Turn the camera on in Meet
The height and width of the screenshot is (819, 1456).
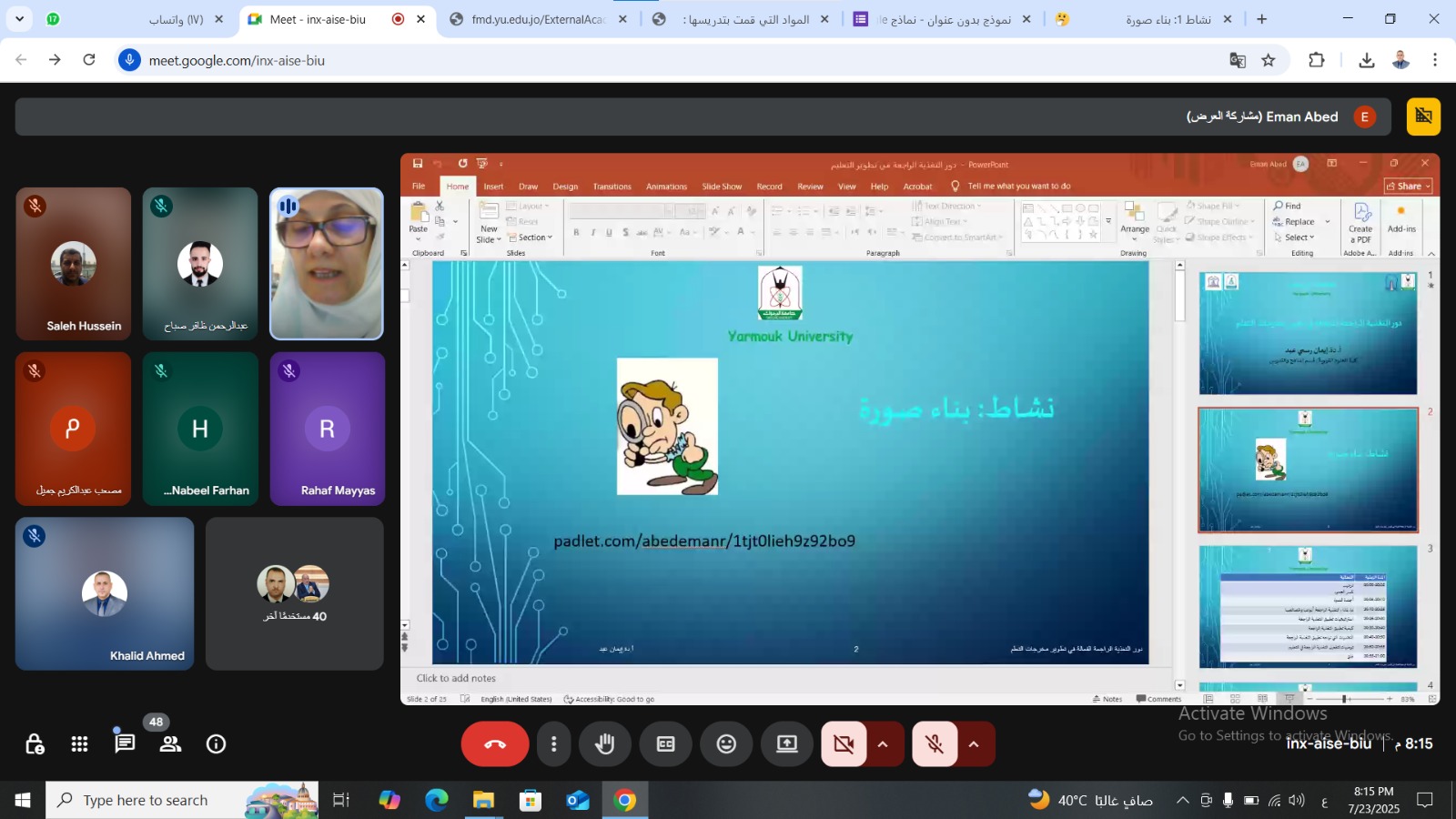[x=844, y=744]
